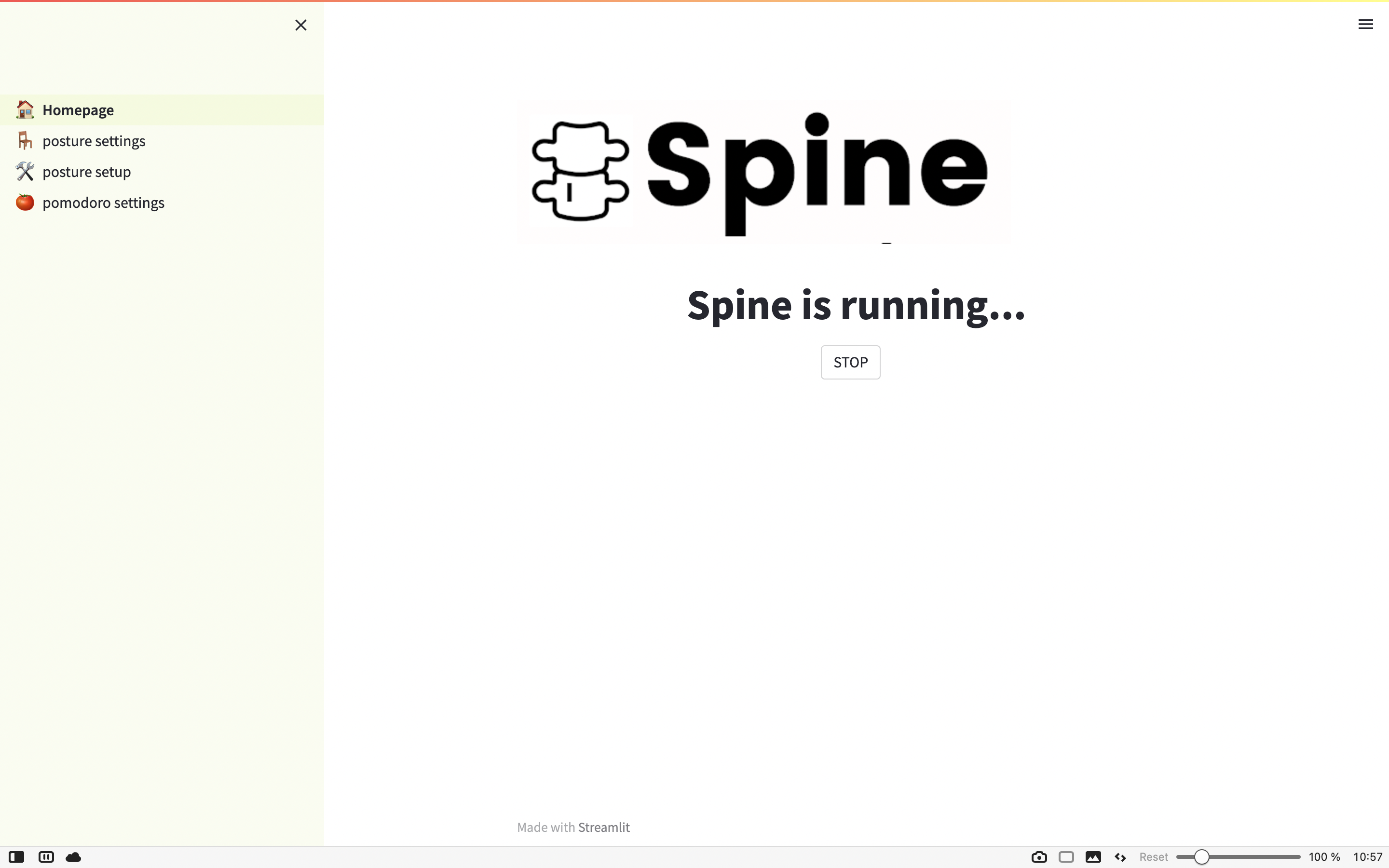
Task: Go to posture settings page
Action: coord(94,141)
